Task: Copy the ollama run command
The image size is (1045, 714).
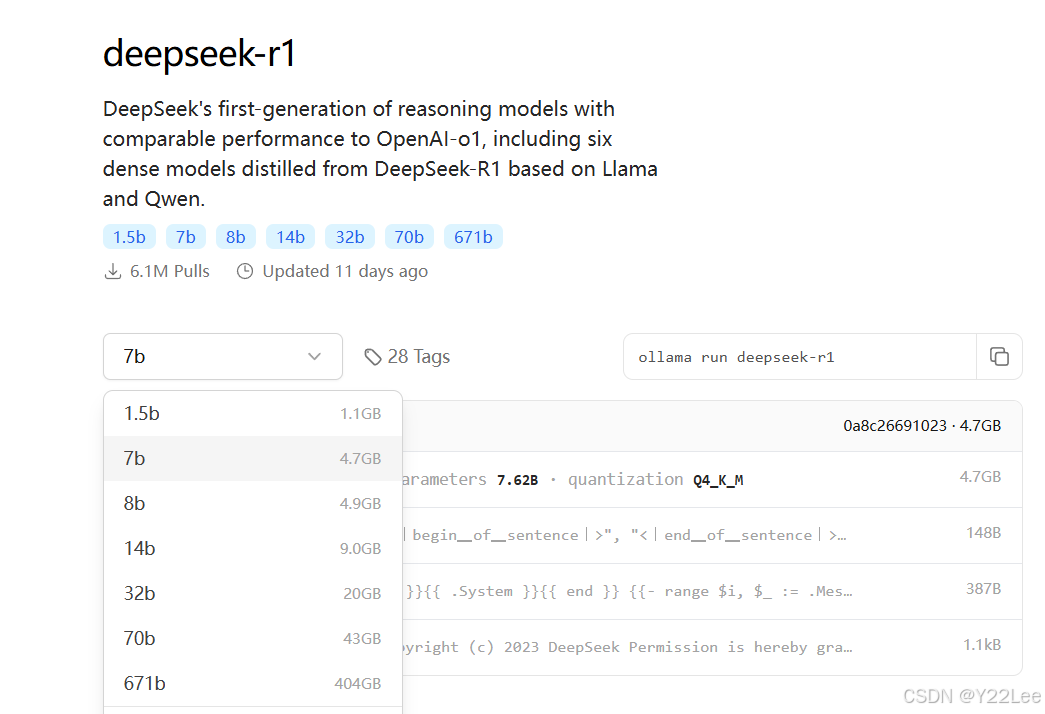Action: (999, 357)
